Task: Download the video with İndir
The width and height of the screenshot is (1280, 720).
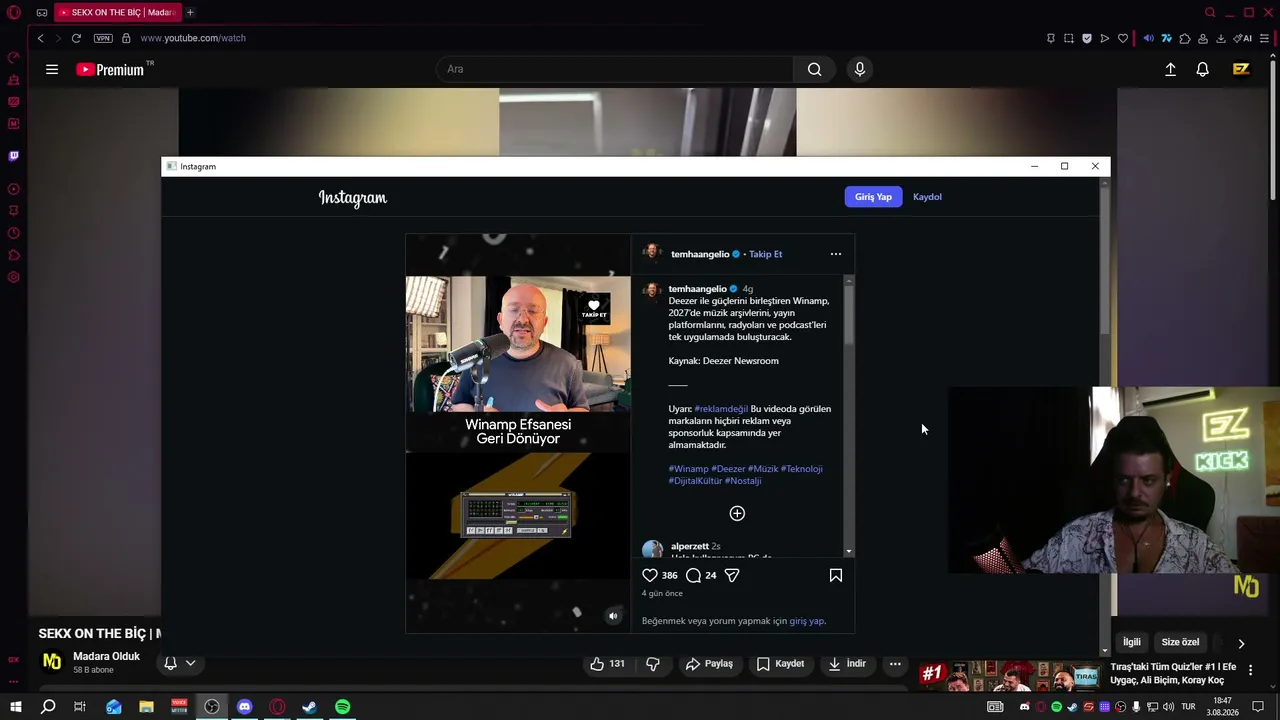Action: [846, 664]
